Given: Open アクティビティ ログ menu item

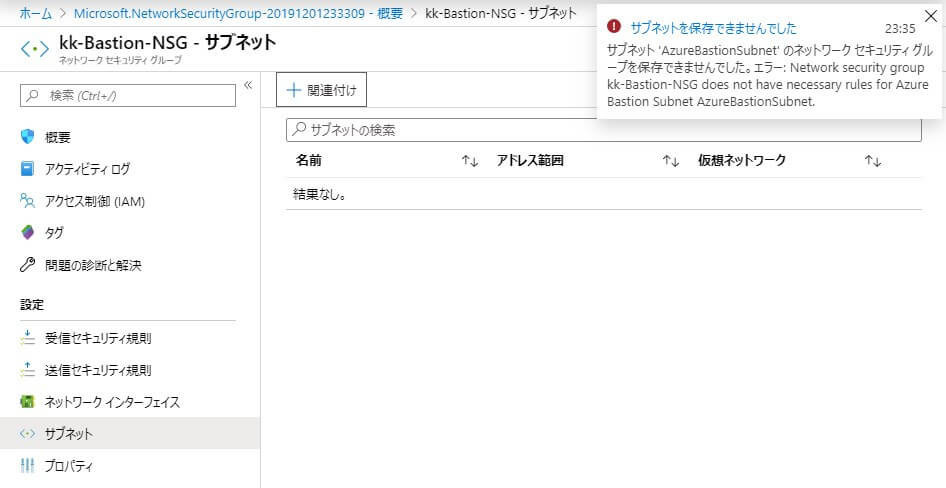Looking at the screenshot, I should (x=87, y=170).
